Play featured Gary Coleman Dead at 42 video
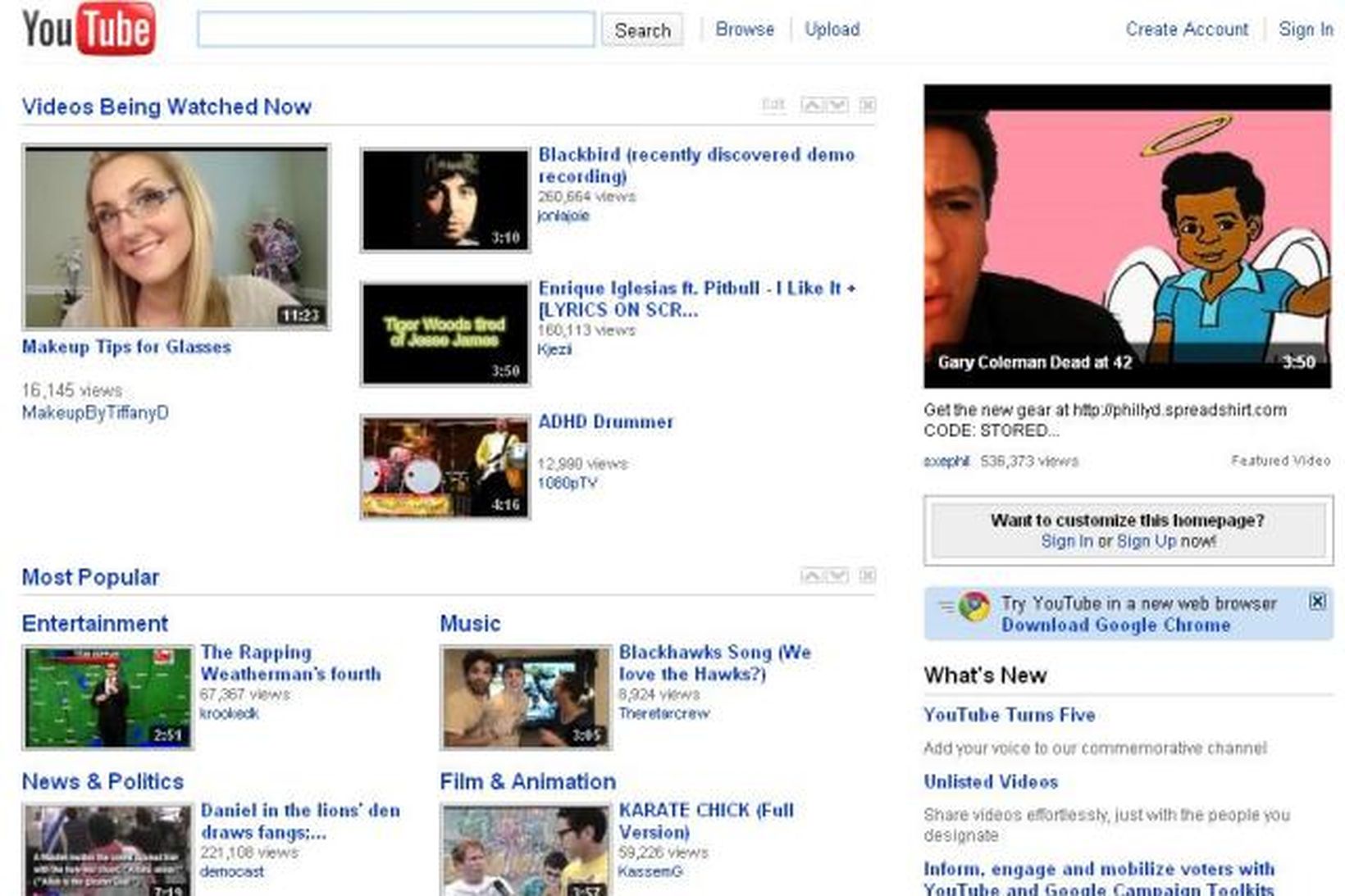The image size is (1345, 896). click(x=1128, y=236)
